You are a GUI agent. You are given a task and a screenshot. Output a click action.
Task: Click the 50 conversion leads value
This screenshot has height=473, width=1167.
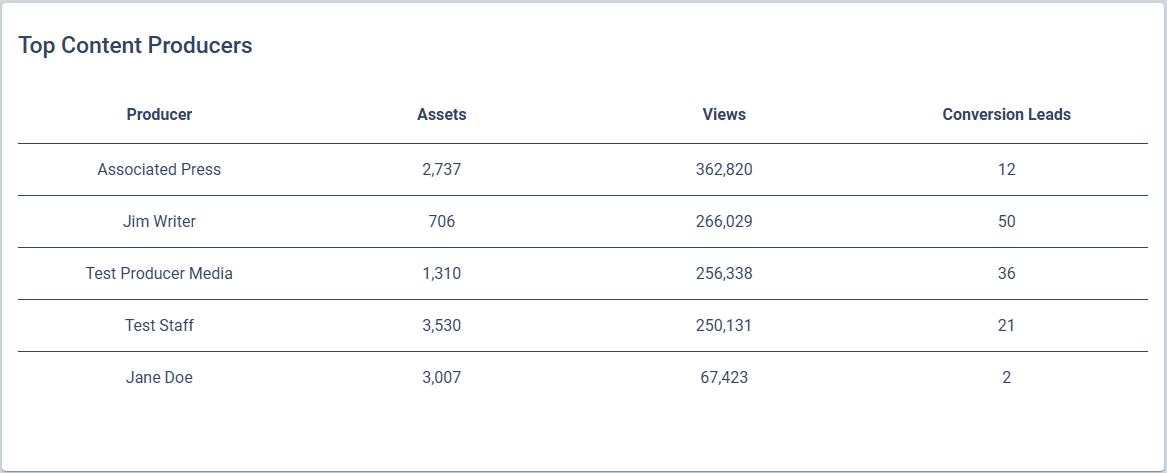coord(1006,222)
